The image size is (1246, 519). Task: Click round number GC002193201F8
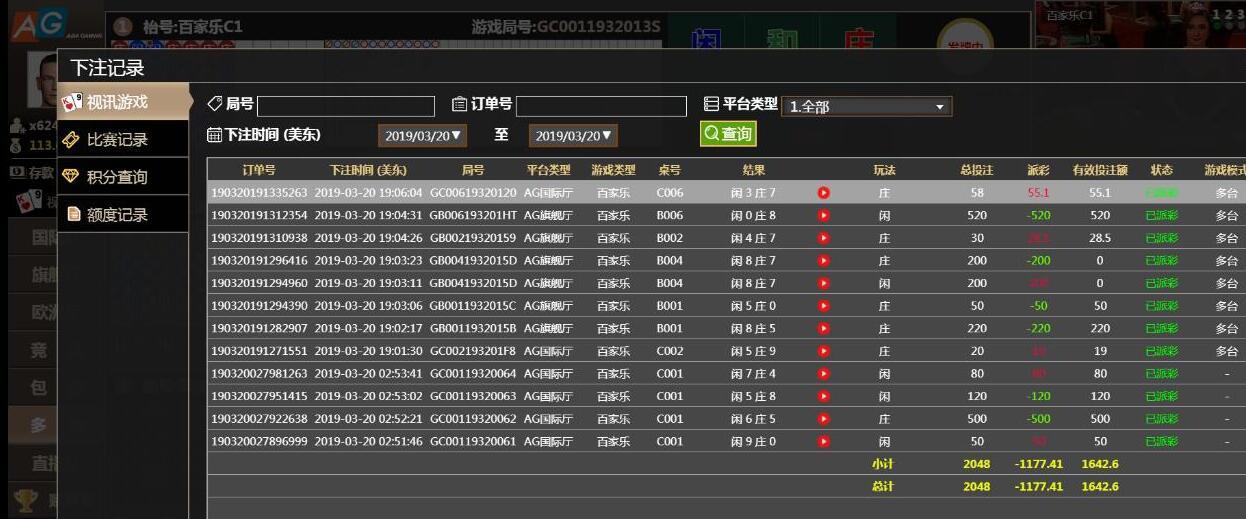click(473, 351)
